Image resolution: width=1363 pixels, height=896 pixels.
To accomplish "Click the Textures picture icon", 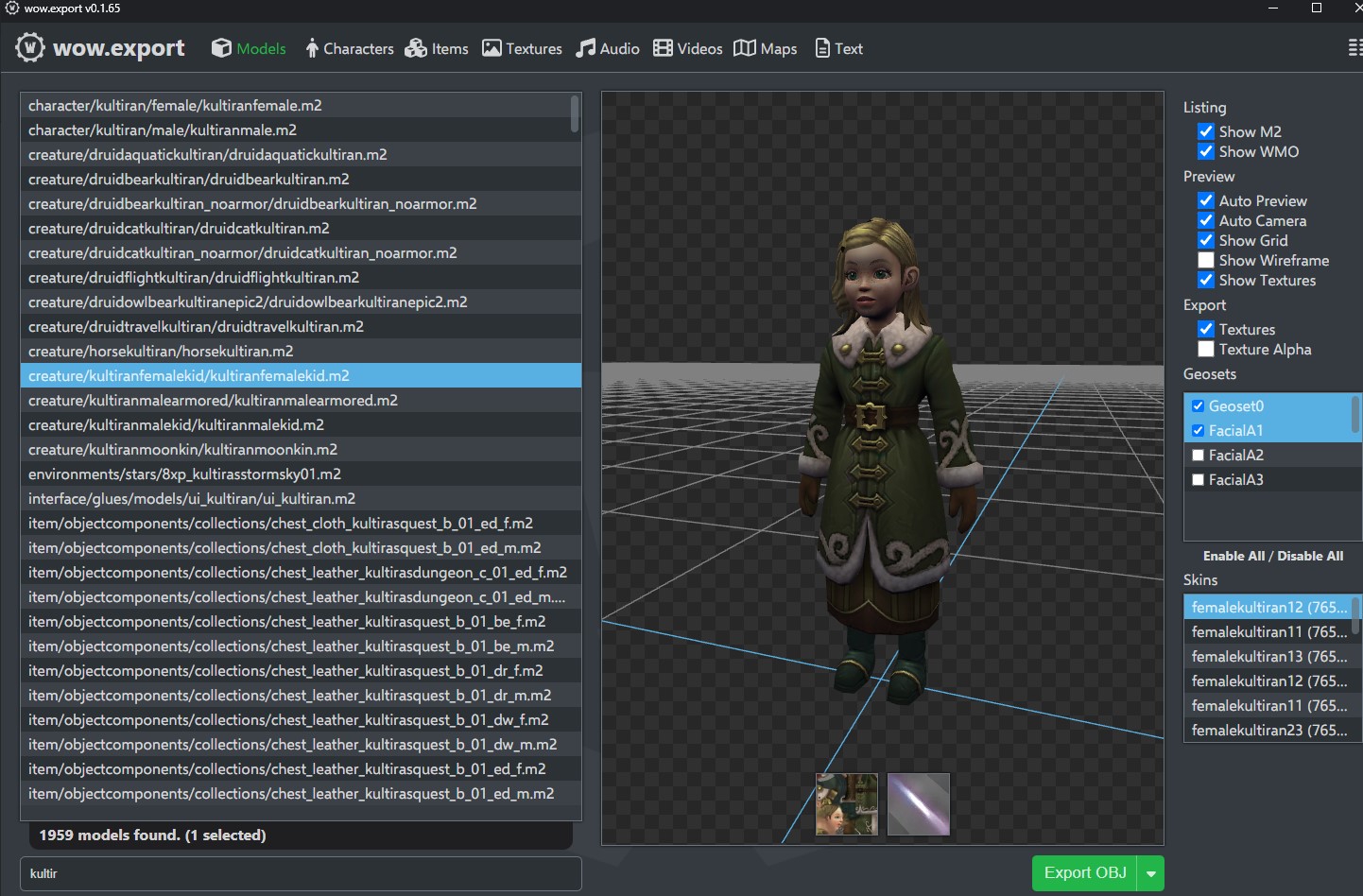I will click(492, 48).
